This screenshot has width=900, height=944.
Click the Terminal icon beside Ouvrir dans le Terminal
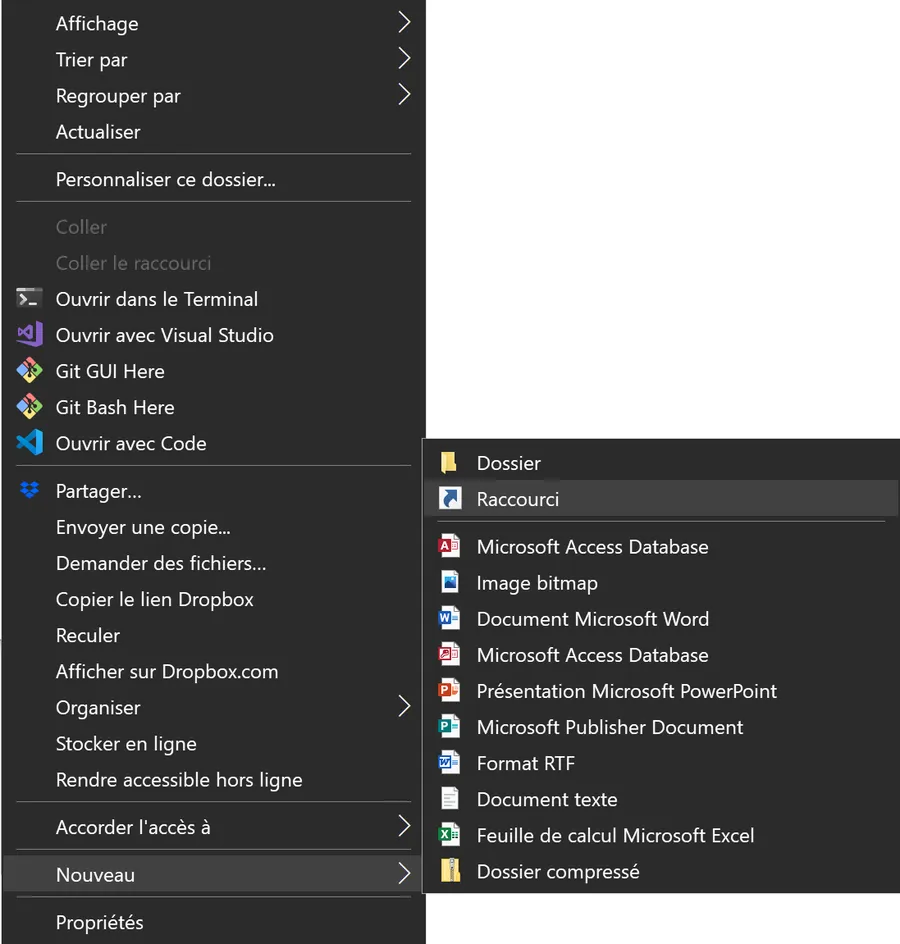29,299
